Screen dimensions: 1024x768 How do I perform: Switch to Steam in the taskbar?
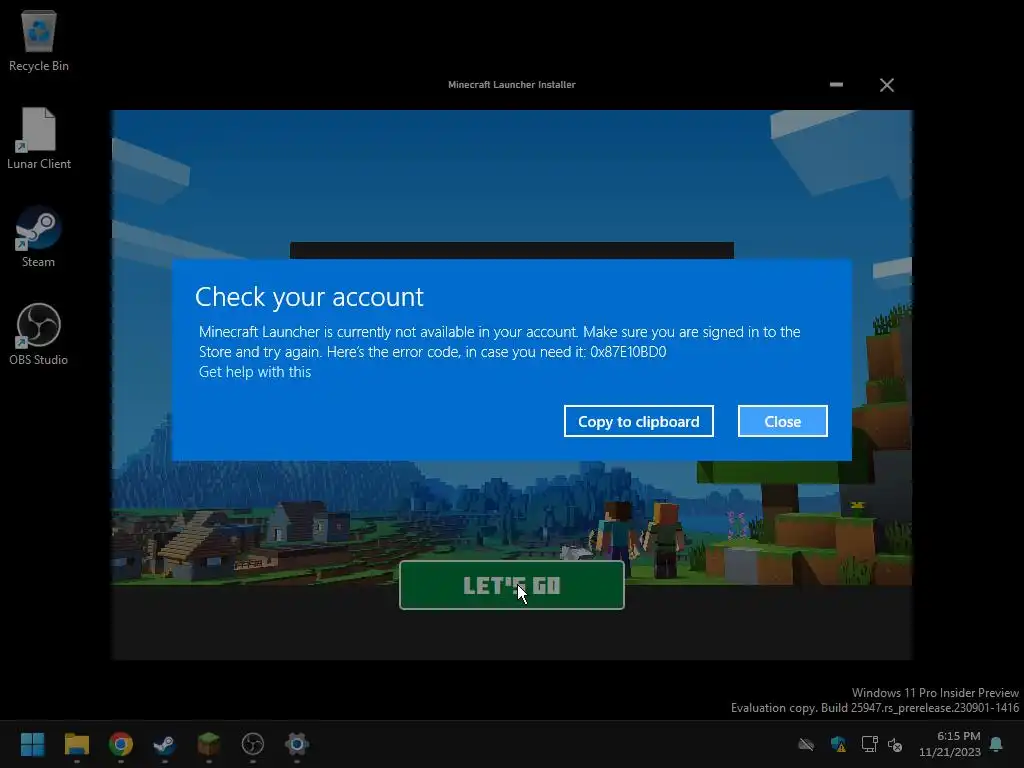[x=165, y=744]
